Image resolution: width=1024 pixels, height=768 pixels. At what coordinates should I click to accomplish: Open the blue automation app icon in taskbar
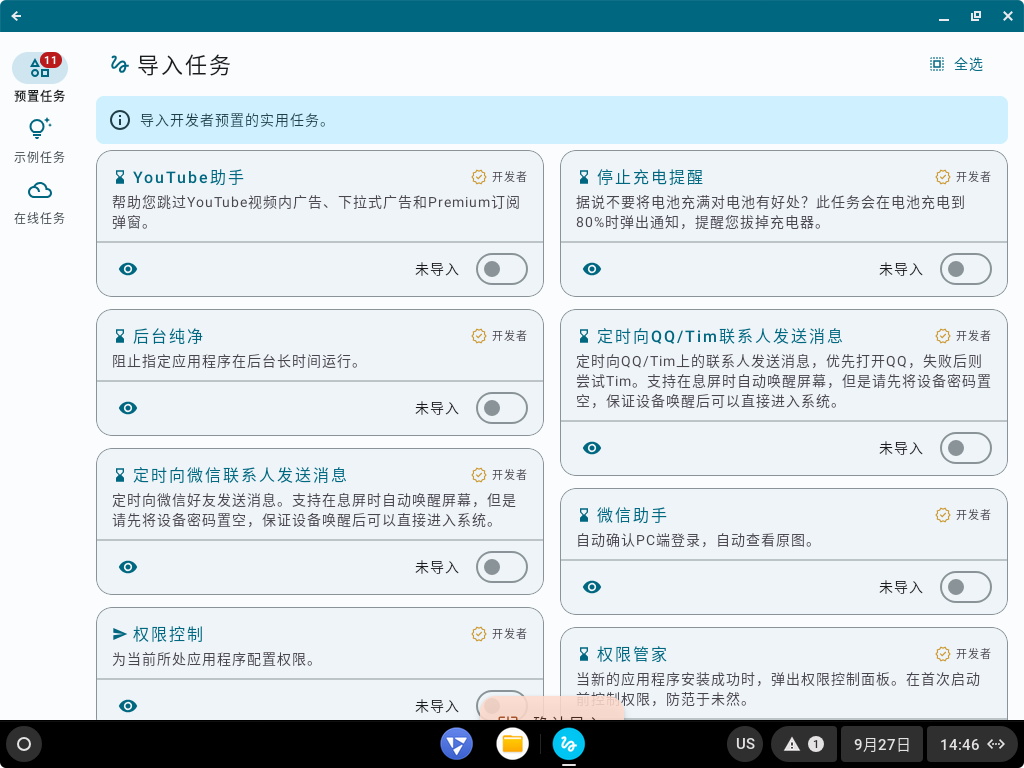(568, 744)
